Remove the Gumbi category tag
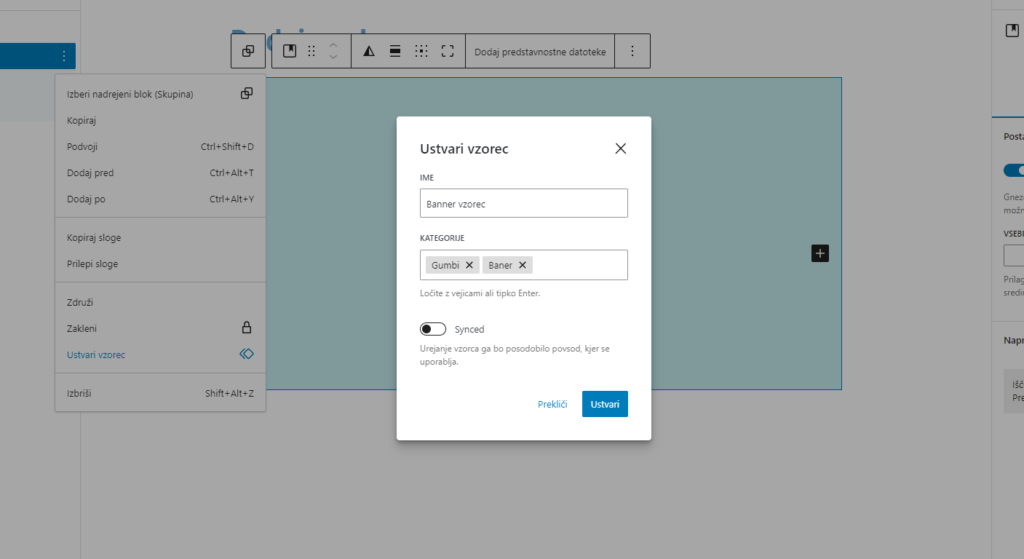Image resolution: width=1024 pixels, height=559 pixels. click(x=469, y=265)
